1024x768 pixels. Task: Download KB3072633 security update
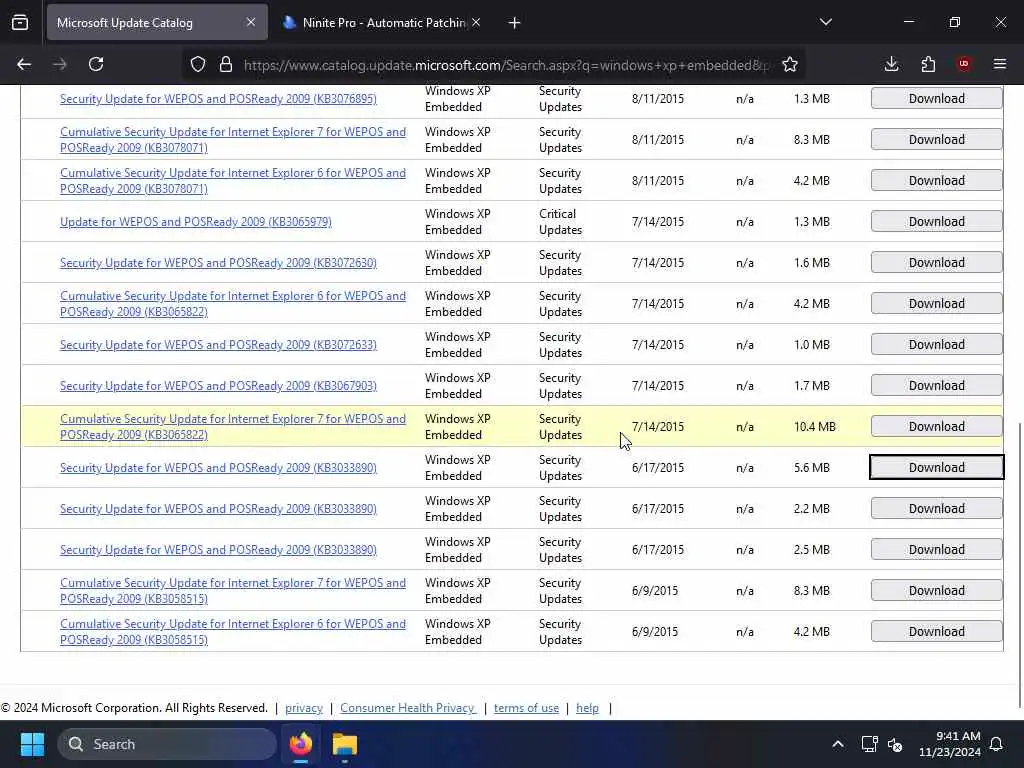pyautogui.click(x=936, y=345)
